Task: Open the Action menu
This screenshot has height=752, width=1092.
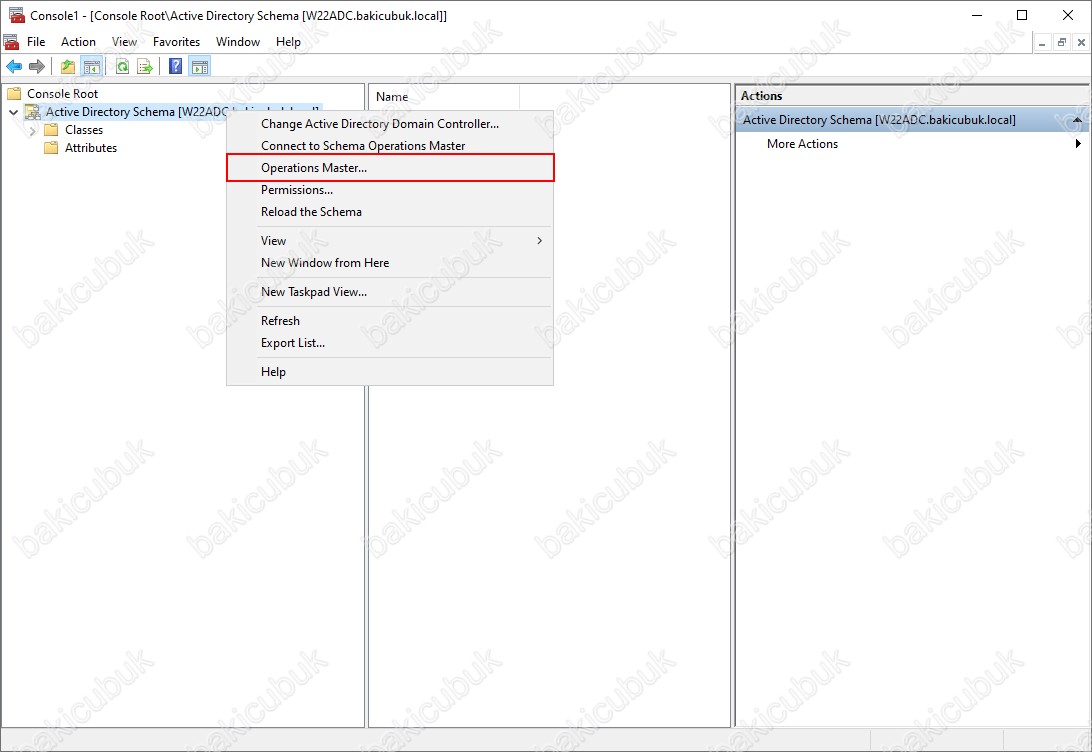Action: [x=78, y=42]
